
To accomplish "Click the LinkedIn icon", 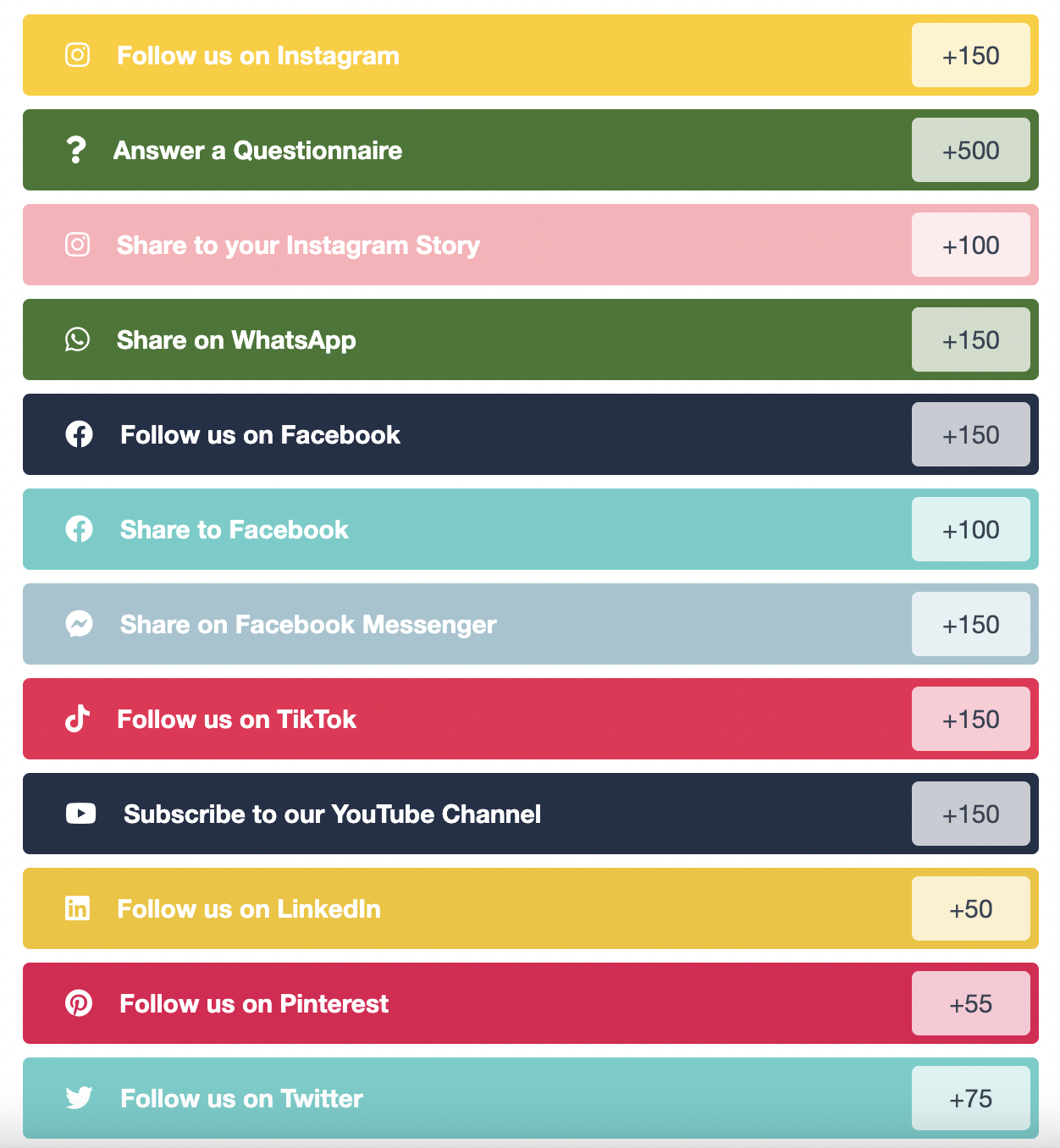I will pos(78,908).
